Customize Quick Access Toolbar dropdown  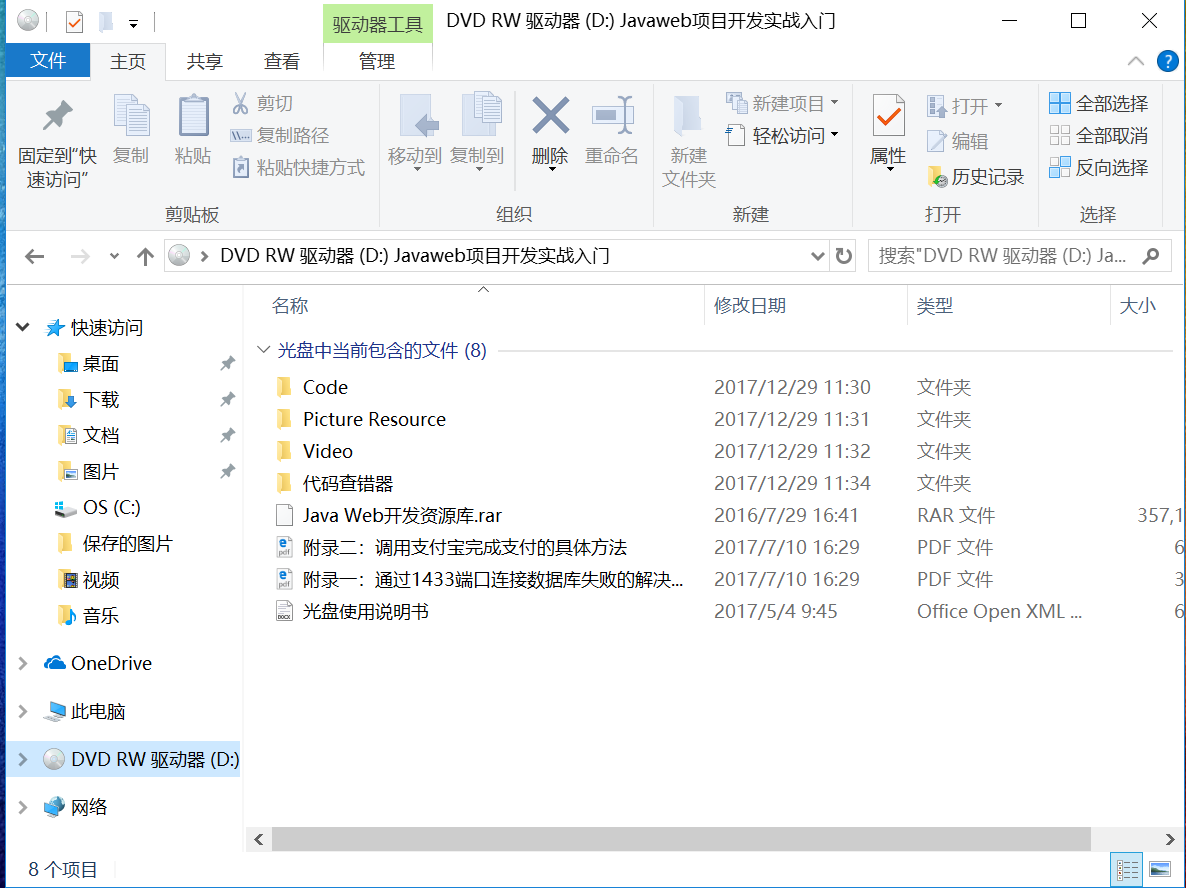[x=133, y=23]
